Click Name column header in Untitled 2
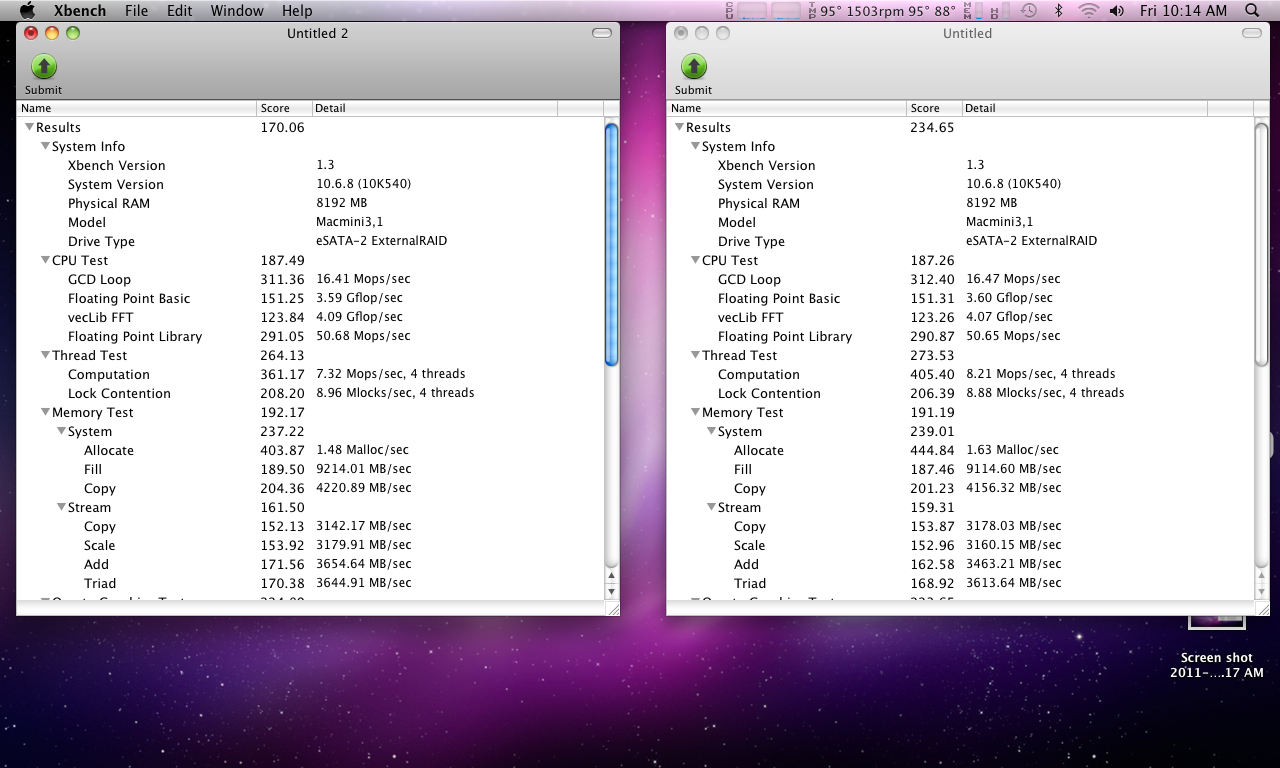This screenshot has width=1280, height=768. click(137, 108)
